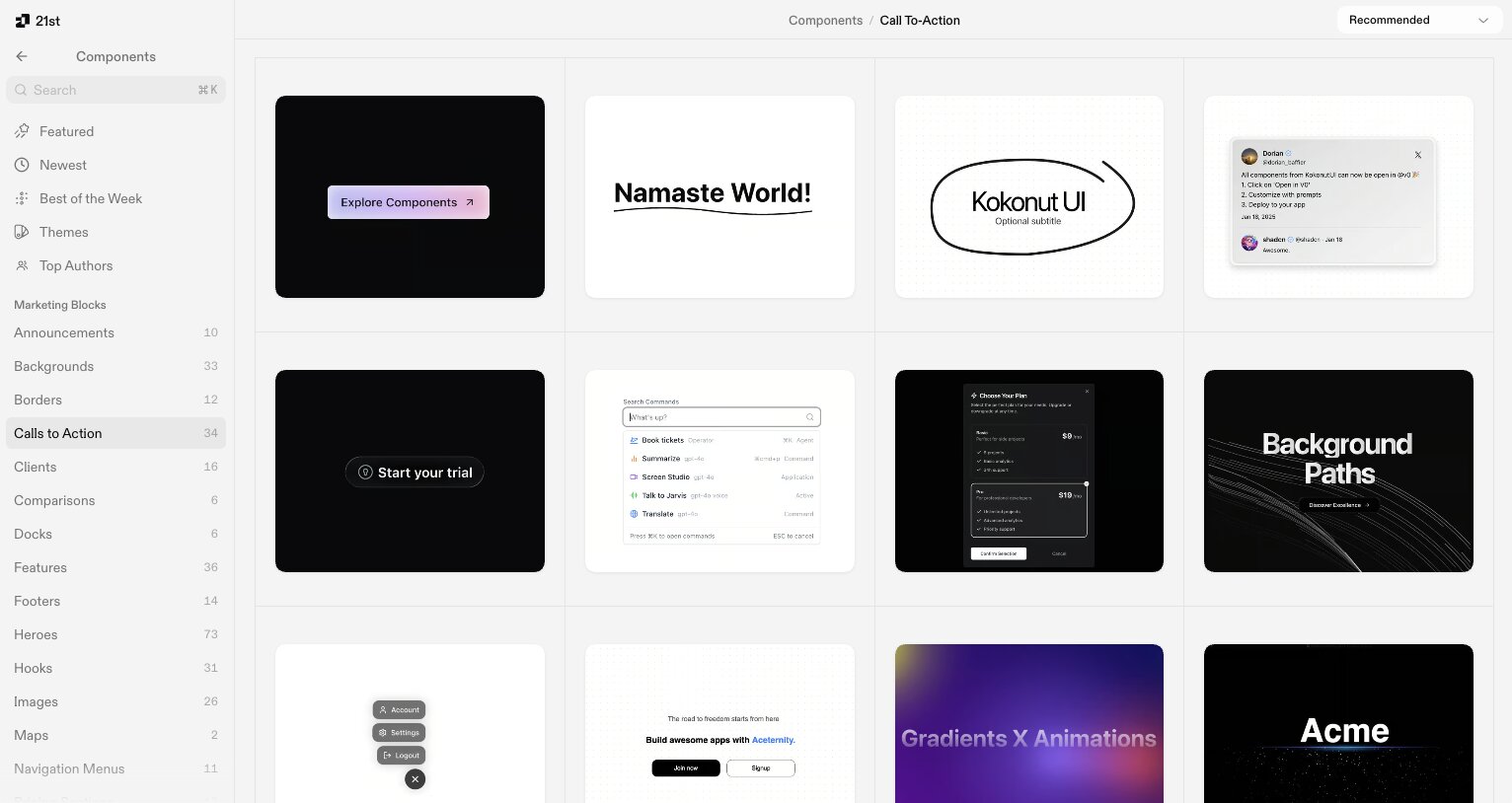Click the Start your trial button
This screenshot has width=1512, height=803.
coord(414,472)
